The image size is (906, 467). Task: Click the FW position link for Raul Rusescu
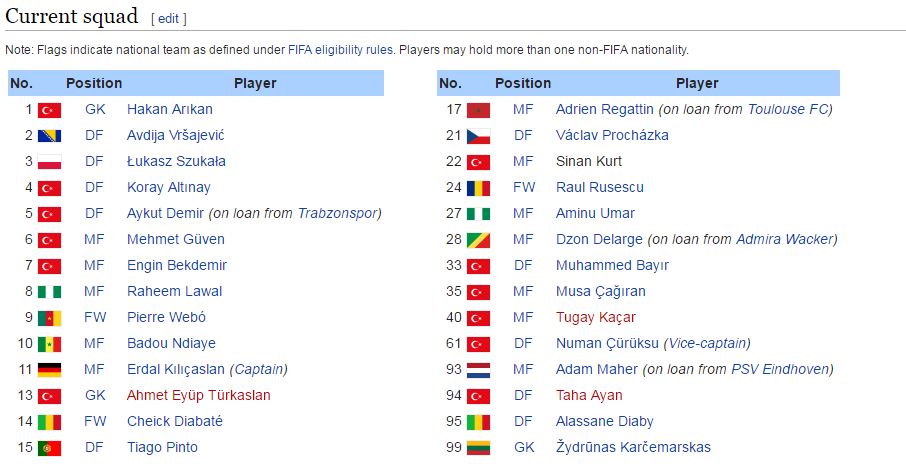[524, 188]
